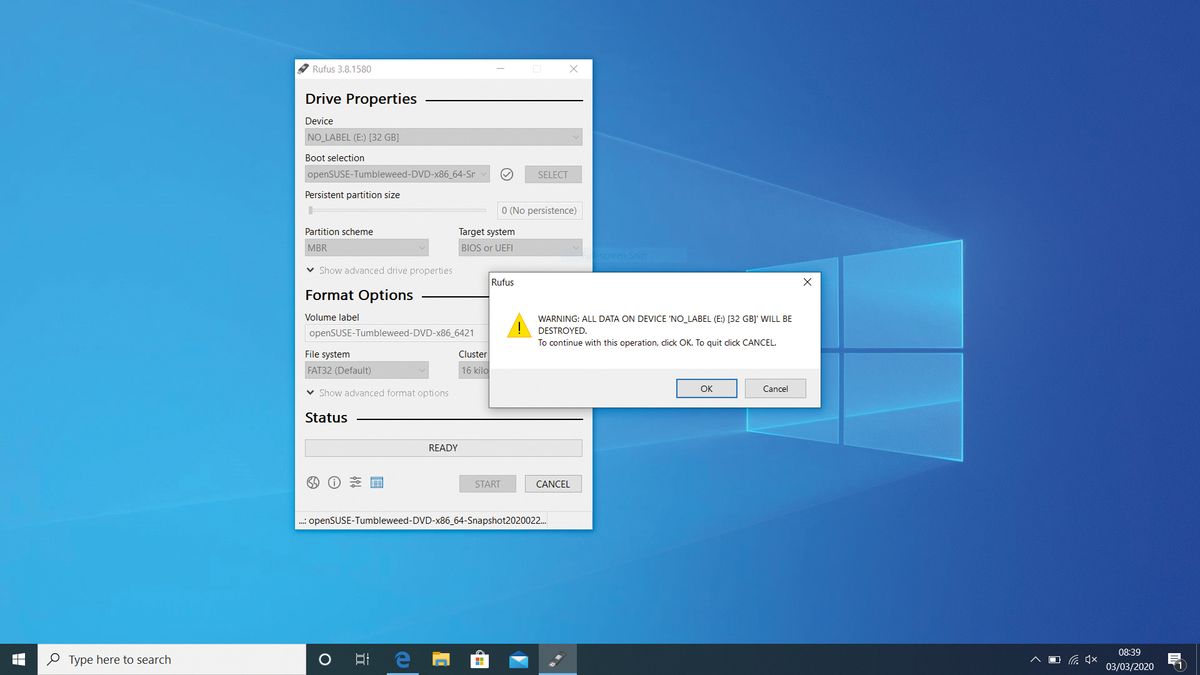
Task: Click OK to confirm the data destruction warning
Action: coord(706,388)
